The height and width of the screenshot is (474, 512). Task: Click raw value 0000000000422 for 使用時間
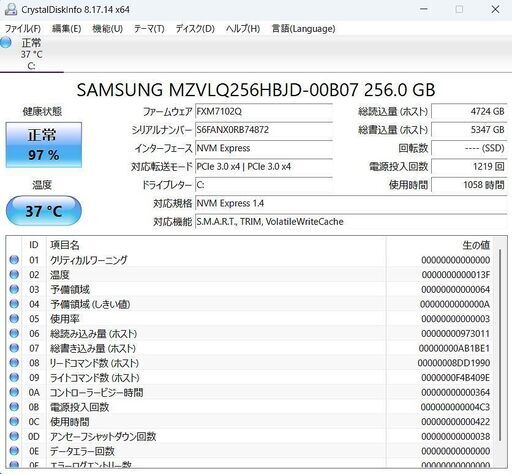pyautogui.click(x=456, y=422)
